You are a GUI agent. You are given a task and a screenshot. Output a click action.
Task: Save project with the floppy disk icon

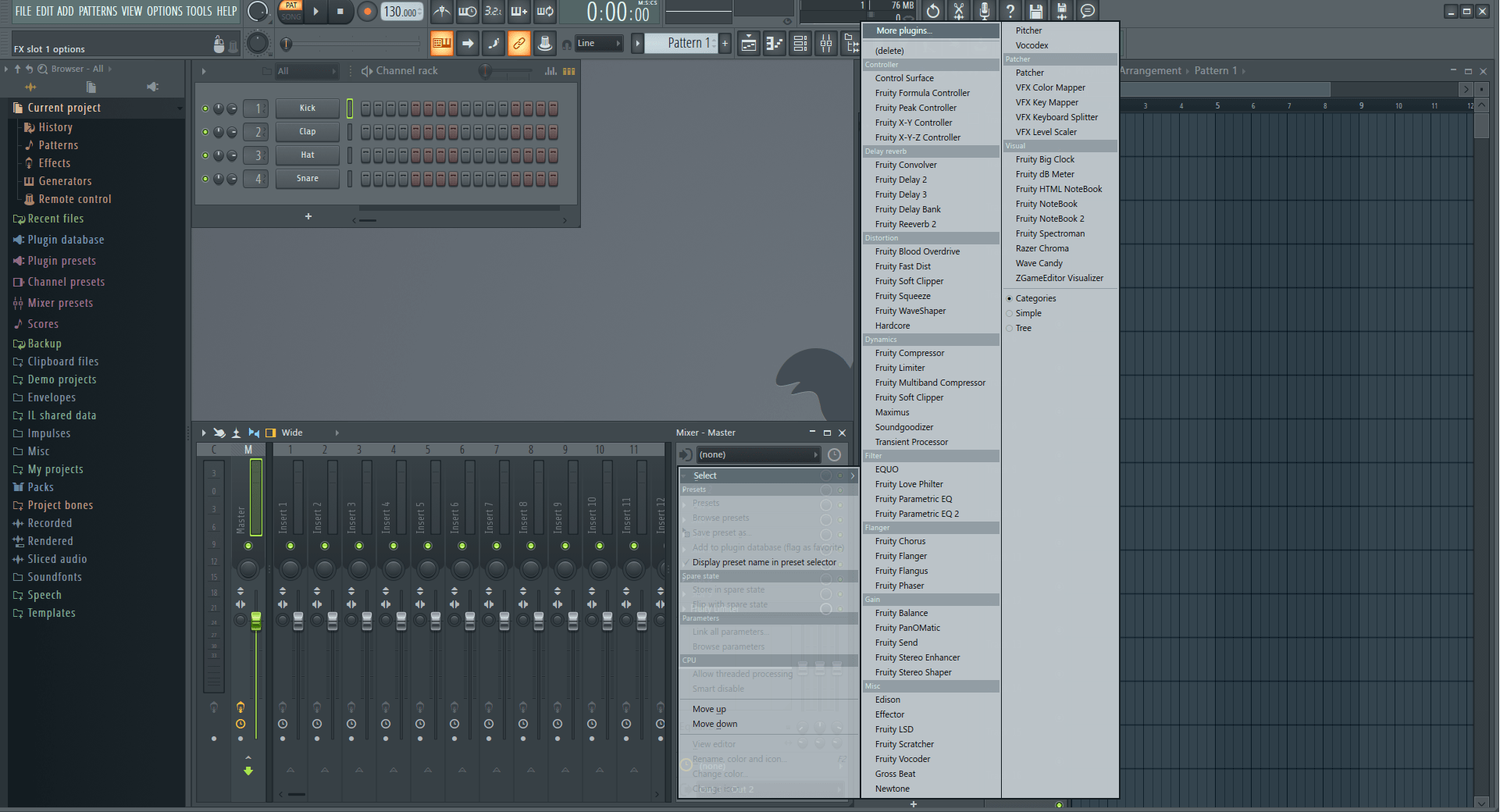[x=1036, y=11]
